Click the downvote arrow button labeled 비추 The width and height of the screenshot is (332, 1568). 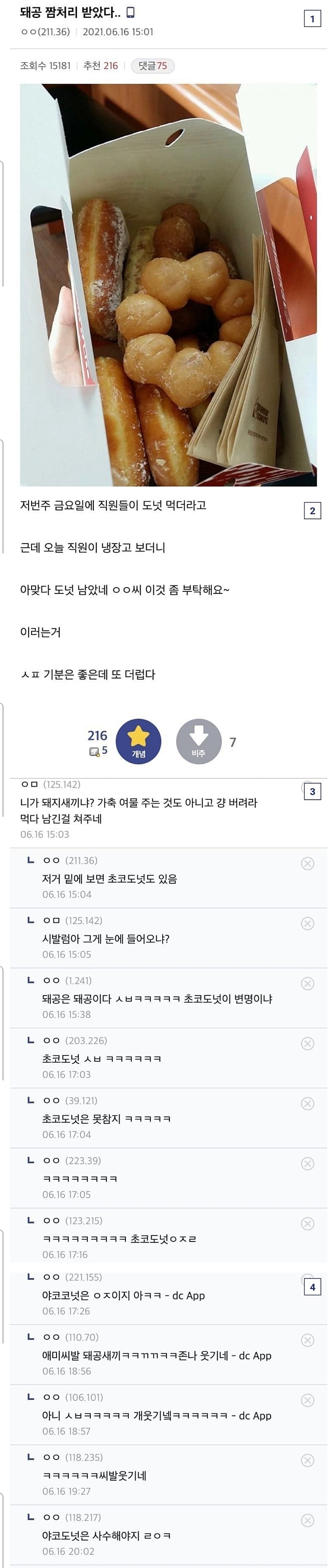pos(199,741)
